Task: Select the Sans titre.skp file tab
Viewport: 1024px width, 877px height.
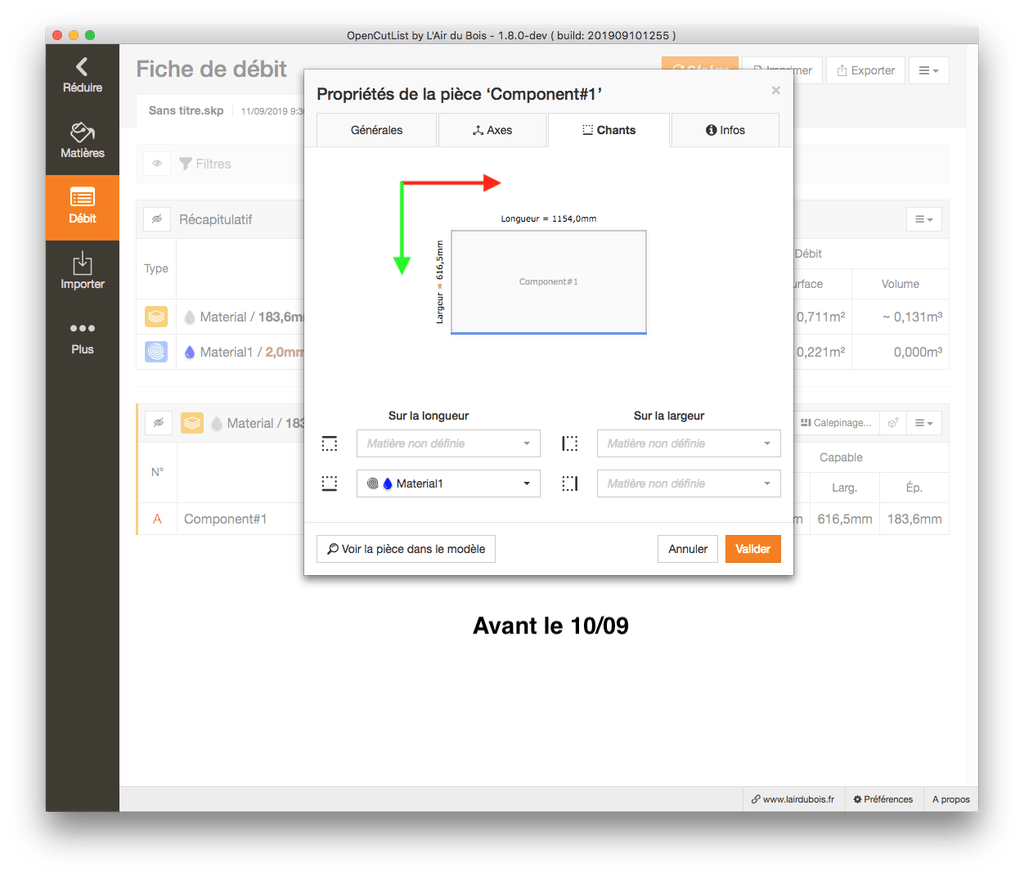Action: click(x=186, y=110)
